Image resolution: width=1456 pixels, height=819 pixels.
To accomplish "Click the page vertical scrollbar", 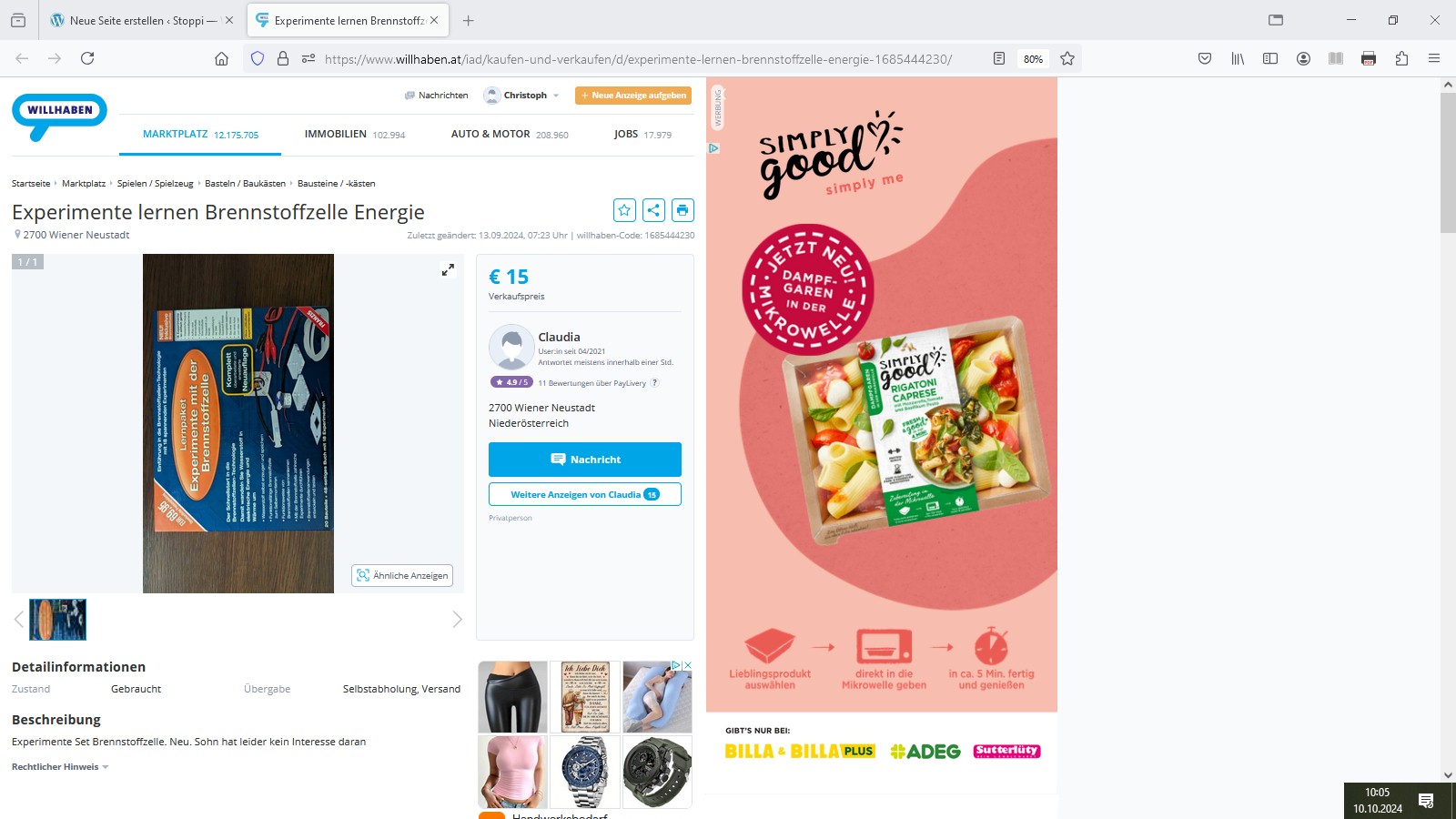I will click(x=1448, y=430).
